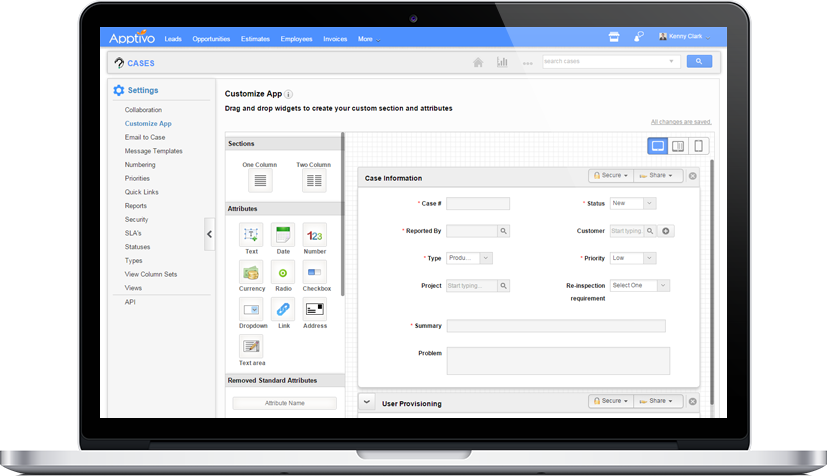
Task: Open the More menu
Action: click(x=368, y=39)
